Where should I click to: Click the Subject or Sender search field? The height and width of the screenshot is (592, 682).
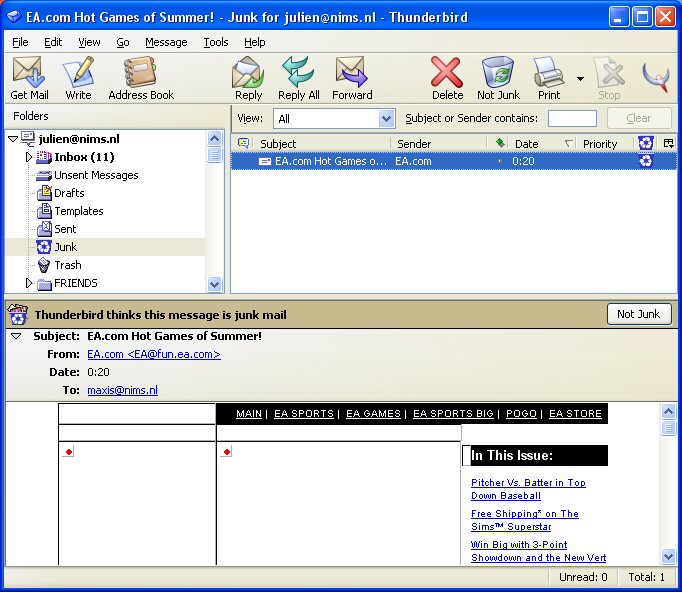tap(572, 118)
